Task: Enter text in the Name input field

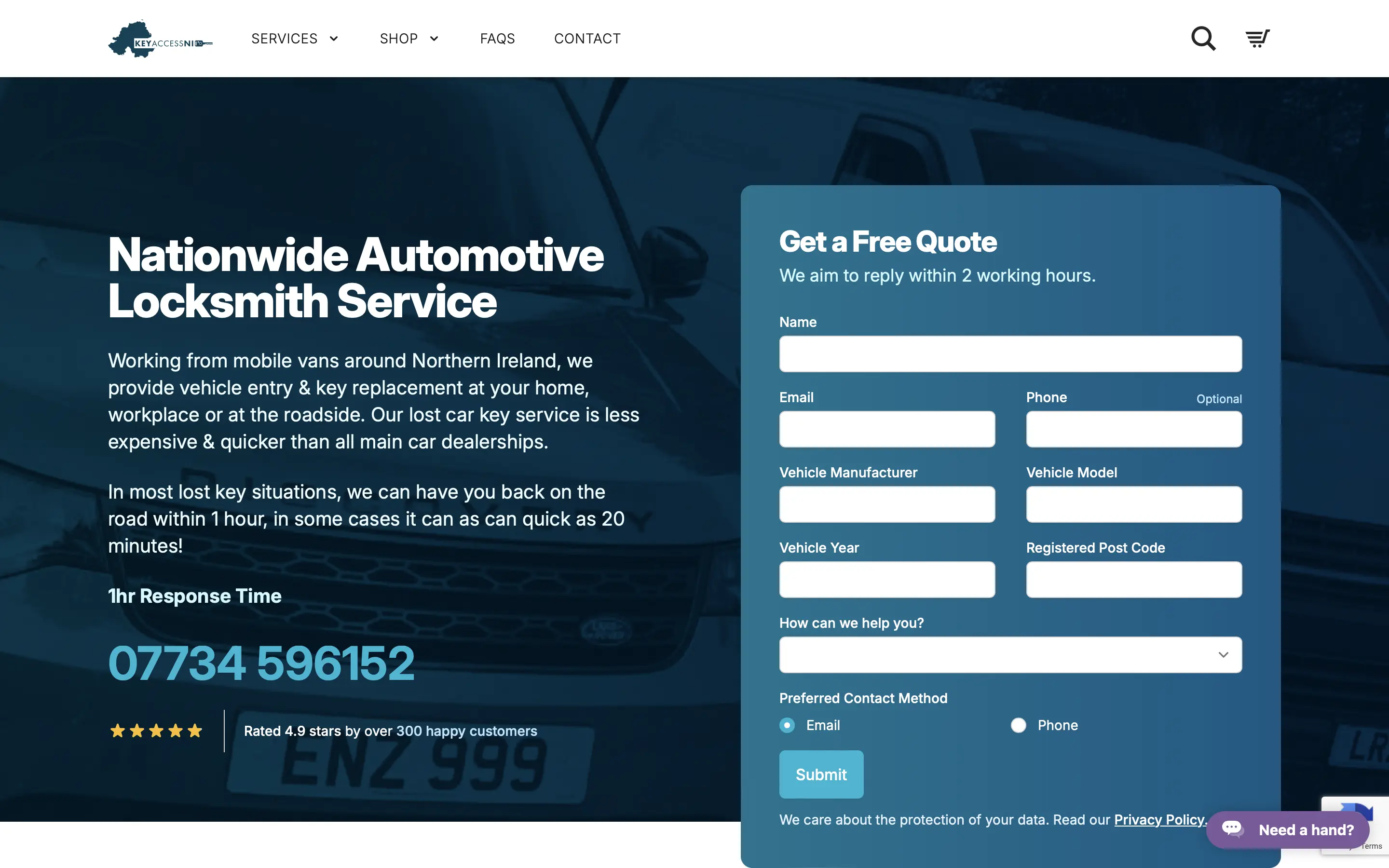Action: point(1010,353)
